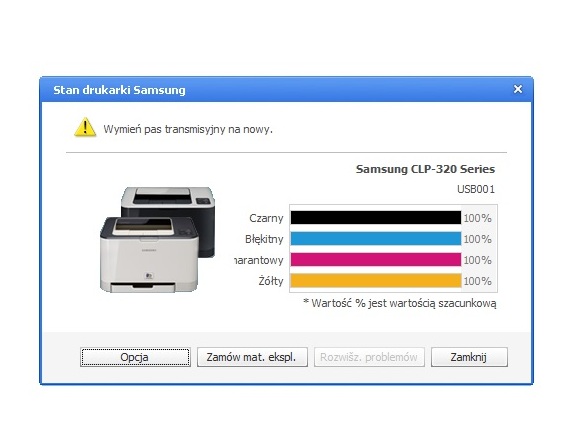Screen dimensions: 580x440
Task: Click the magenta toner level bar
Action: tap(376, 260)
